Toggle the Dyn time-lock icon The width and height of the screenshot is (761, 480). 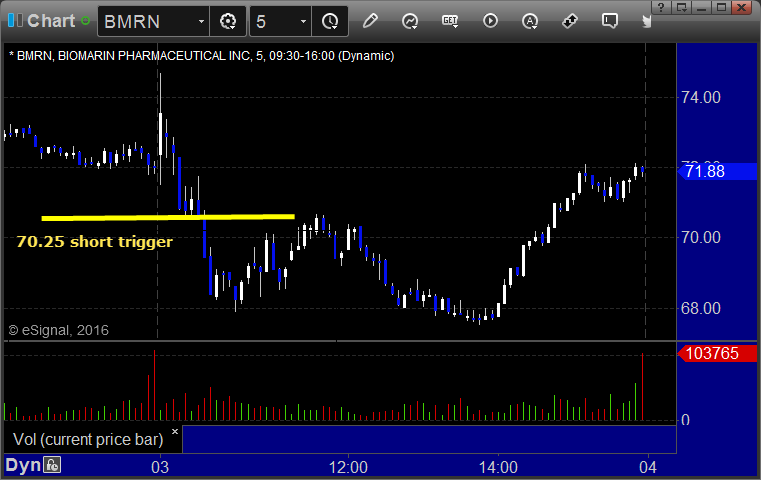pyautogui.click(x=52, y=465)
